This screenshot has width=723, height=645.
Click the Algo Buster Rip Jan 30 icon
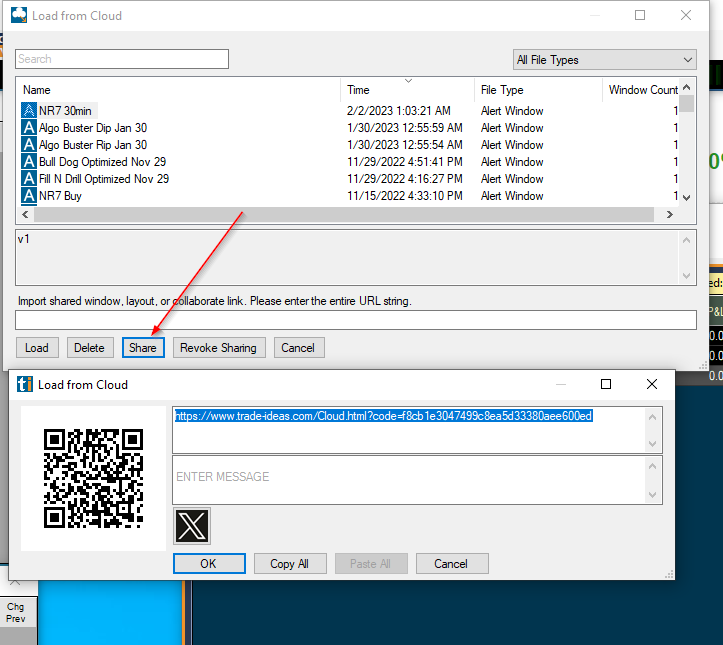(x=29, y=145)
